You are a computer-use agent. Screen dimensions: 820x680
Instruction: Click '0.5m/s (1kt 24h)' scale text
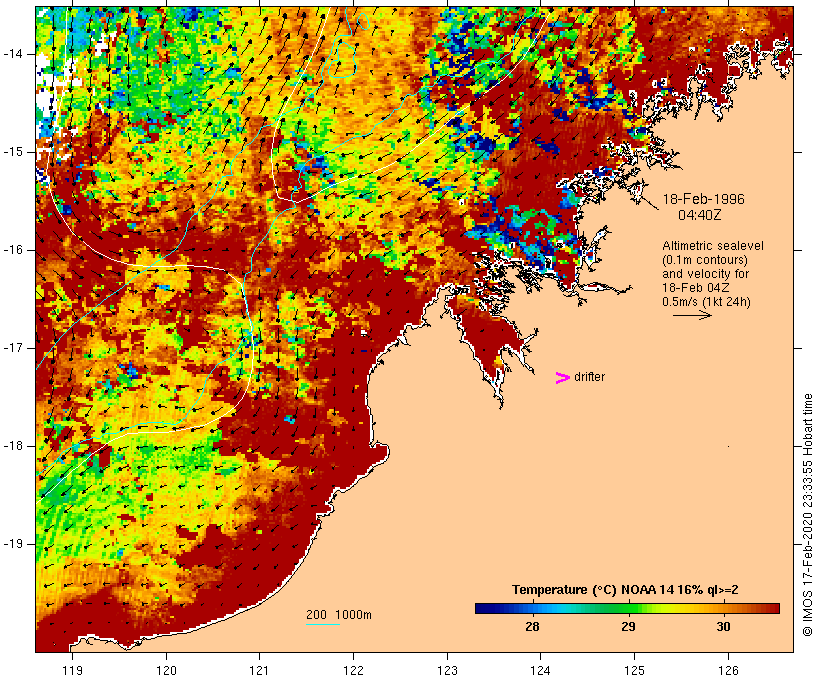[x=706, y=302]
